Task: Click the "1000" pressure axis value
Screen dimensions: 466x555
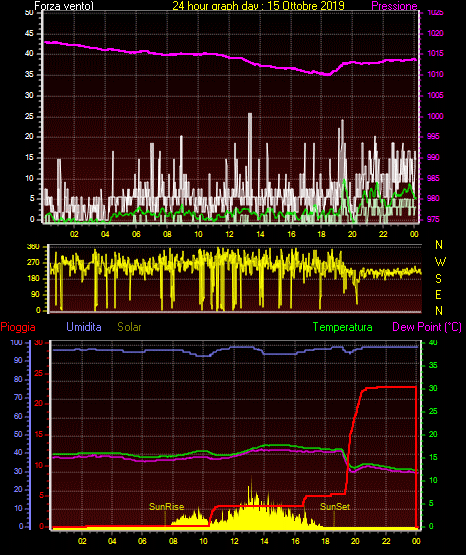Action: coord(435,116)
